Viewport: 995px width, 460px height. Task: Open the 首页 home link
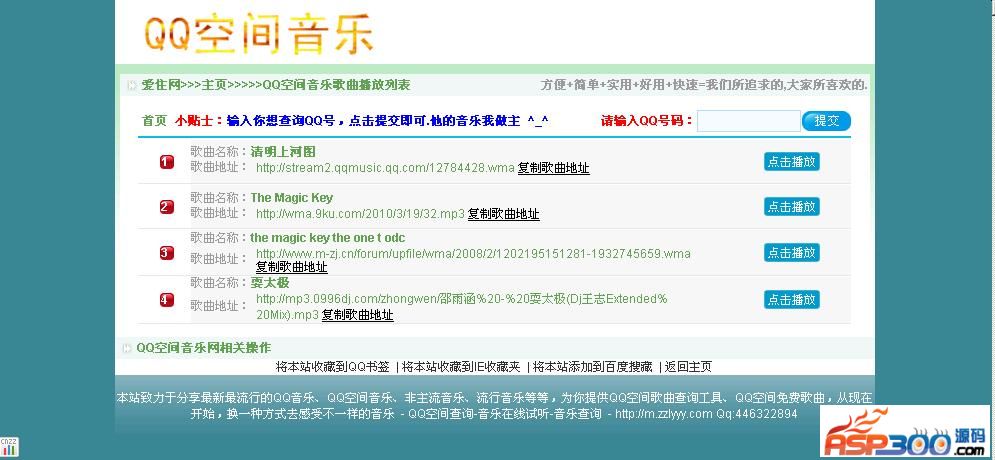pos(154,121)
